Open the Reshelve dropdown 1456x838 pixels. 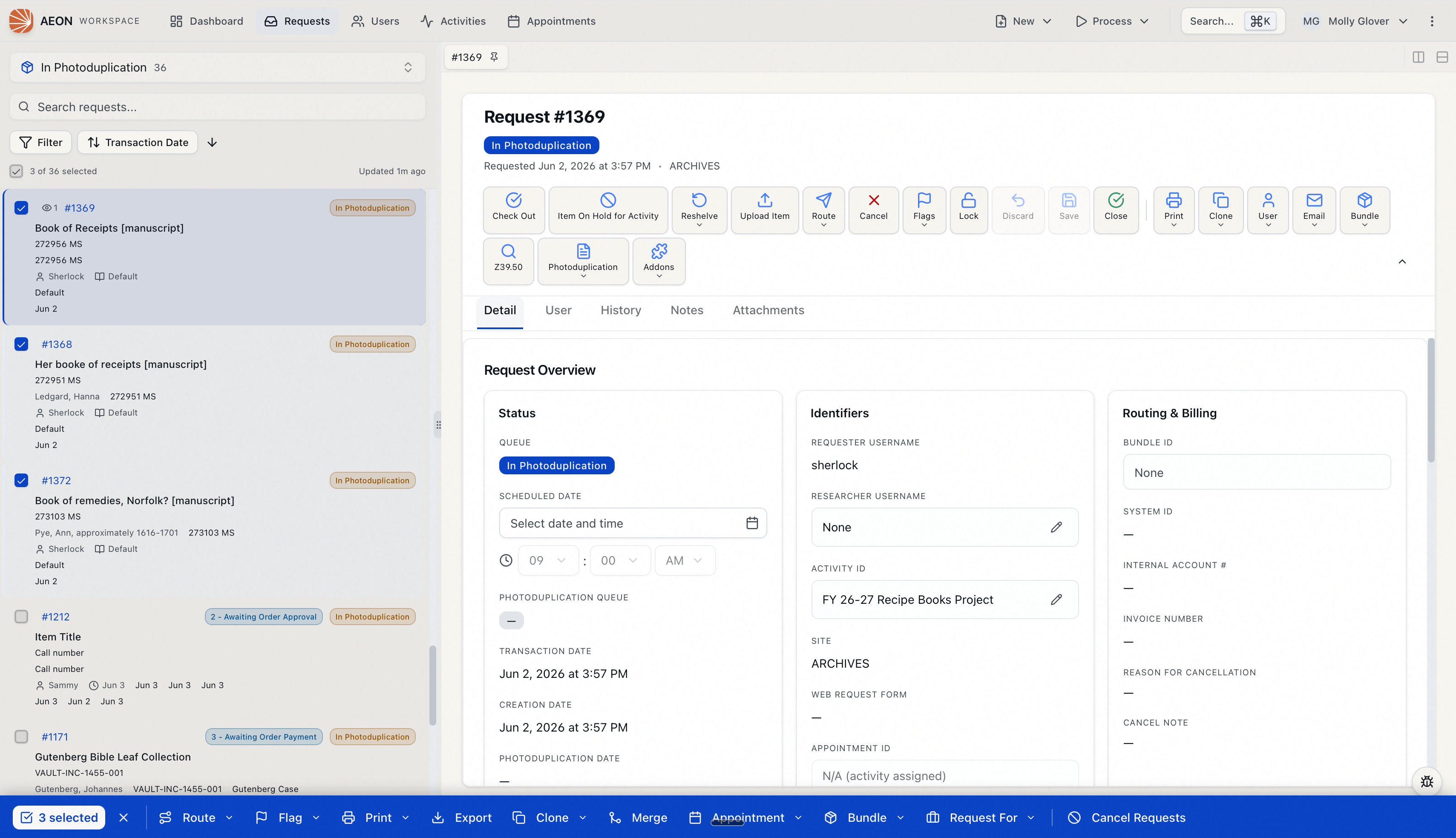[699, 210]
